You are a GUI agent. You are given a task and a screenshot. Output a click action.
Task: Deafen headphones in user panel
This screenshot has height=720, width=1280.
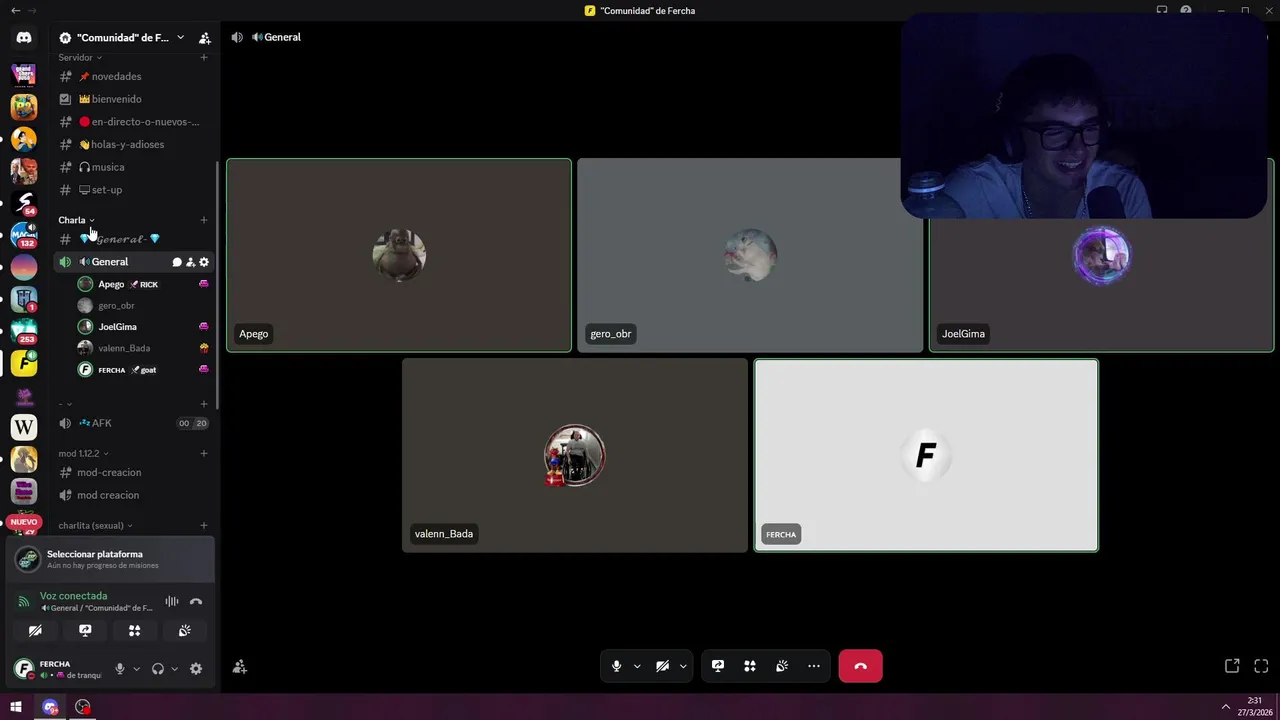click(x=158, y=669)
